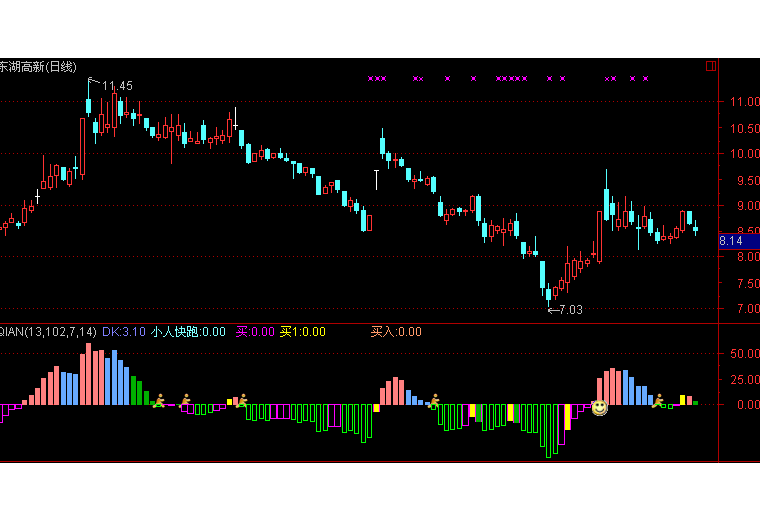This screenshot has width=760, height=522.
Task: Click the DK:3.10 indicator value
Action: [x=124, y=332]
